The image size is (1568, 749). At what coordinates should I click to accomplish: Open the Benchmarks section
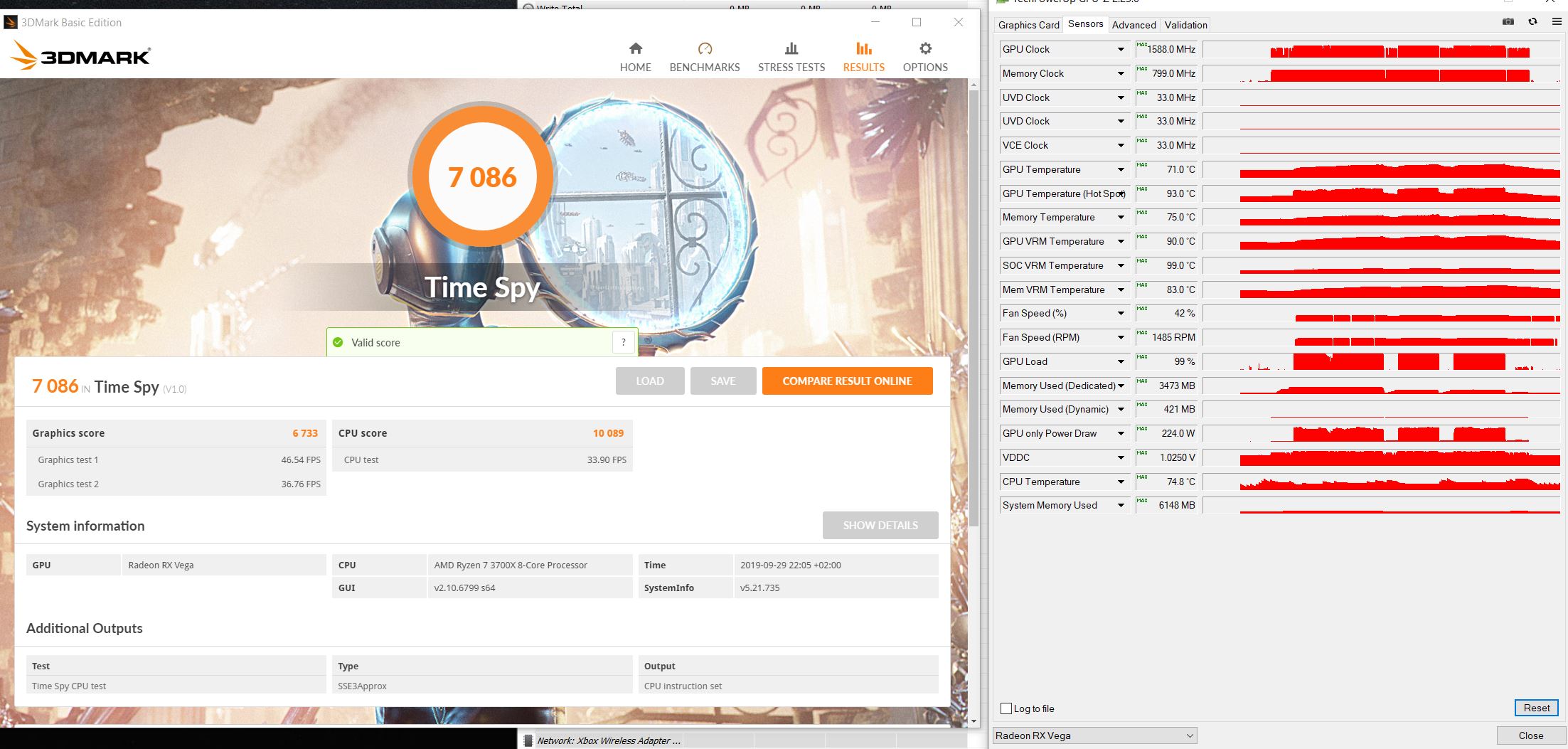(x=704, y=57)
